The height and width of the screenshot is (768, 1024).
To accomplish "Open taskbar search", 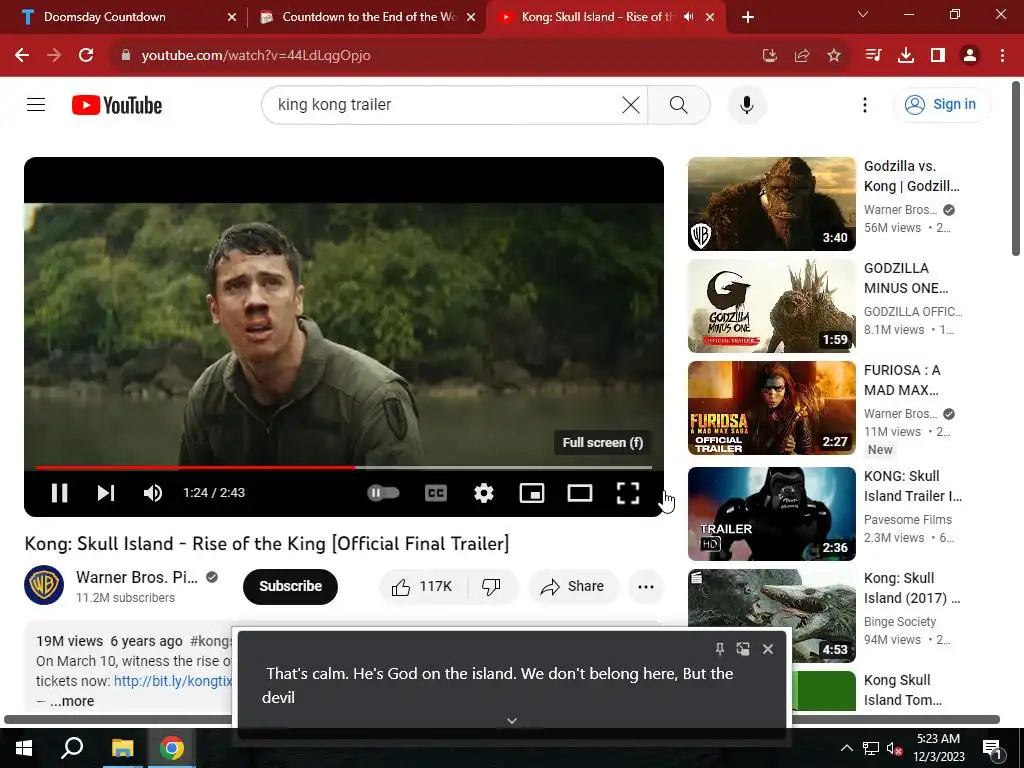I will point(72,748).
